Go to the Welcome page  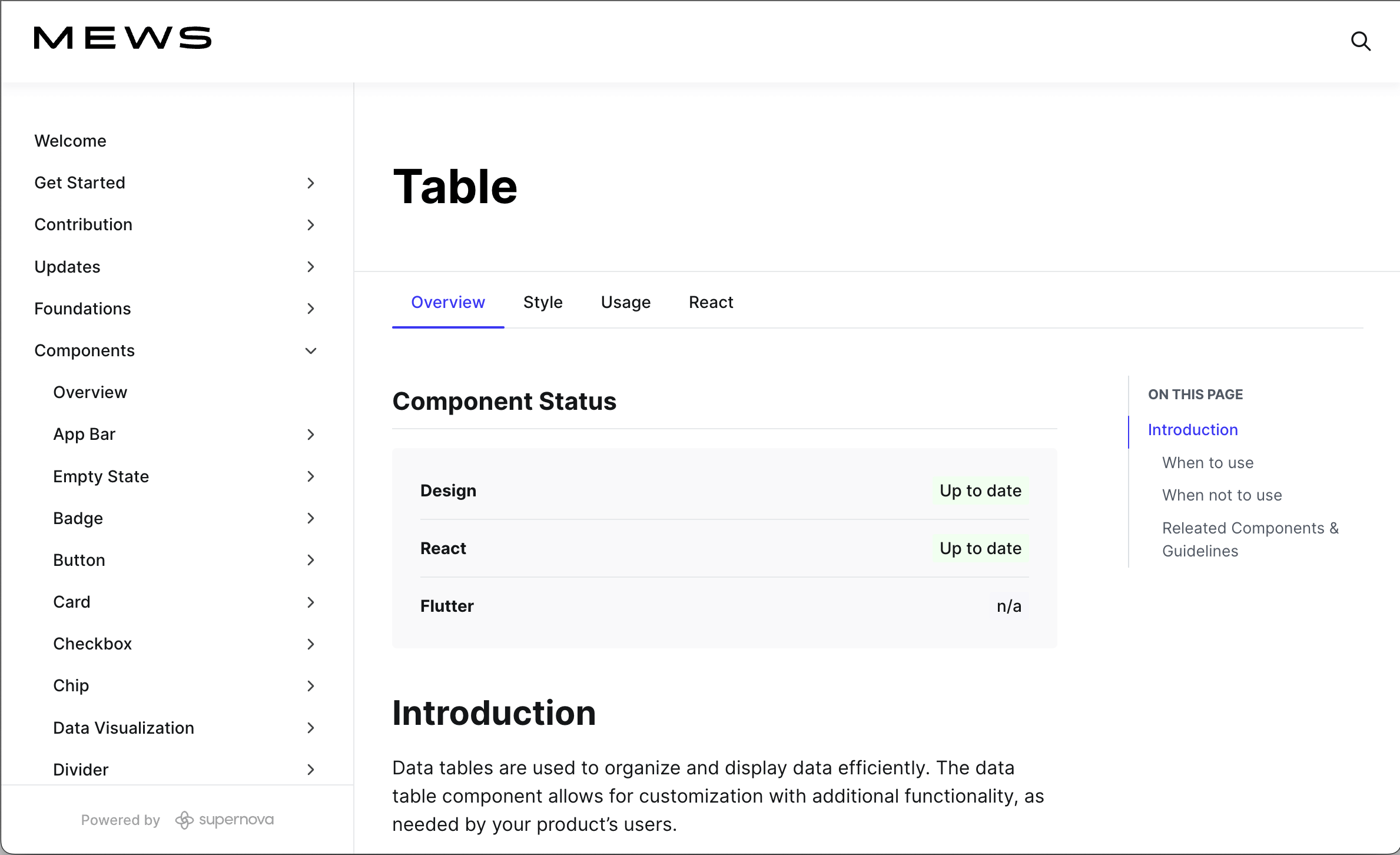tap(71, 141)
